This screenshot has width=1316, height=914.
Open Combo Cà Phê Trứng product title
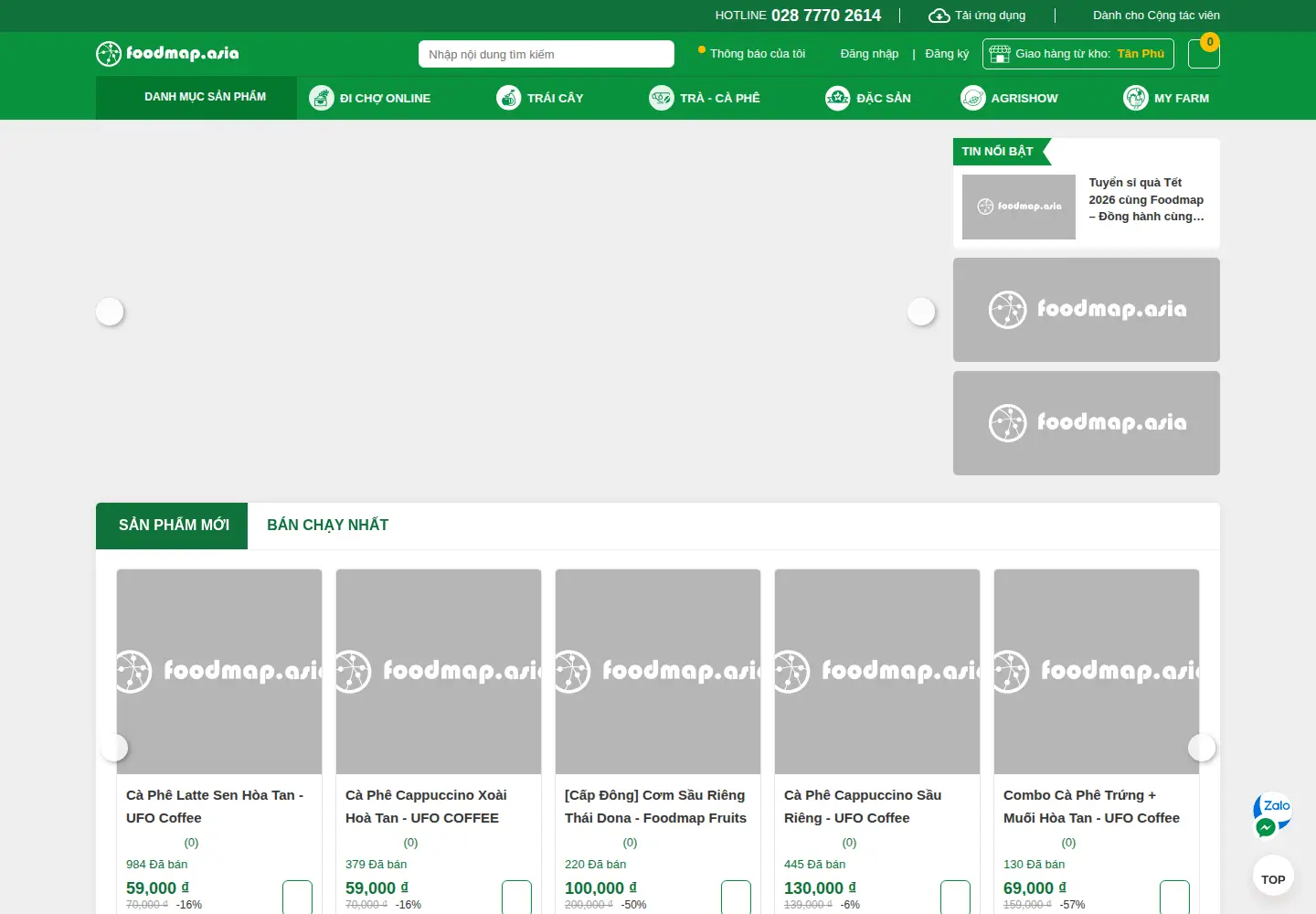(x=1091, y=806)
